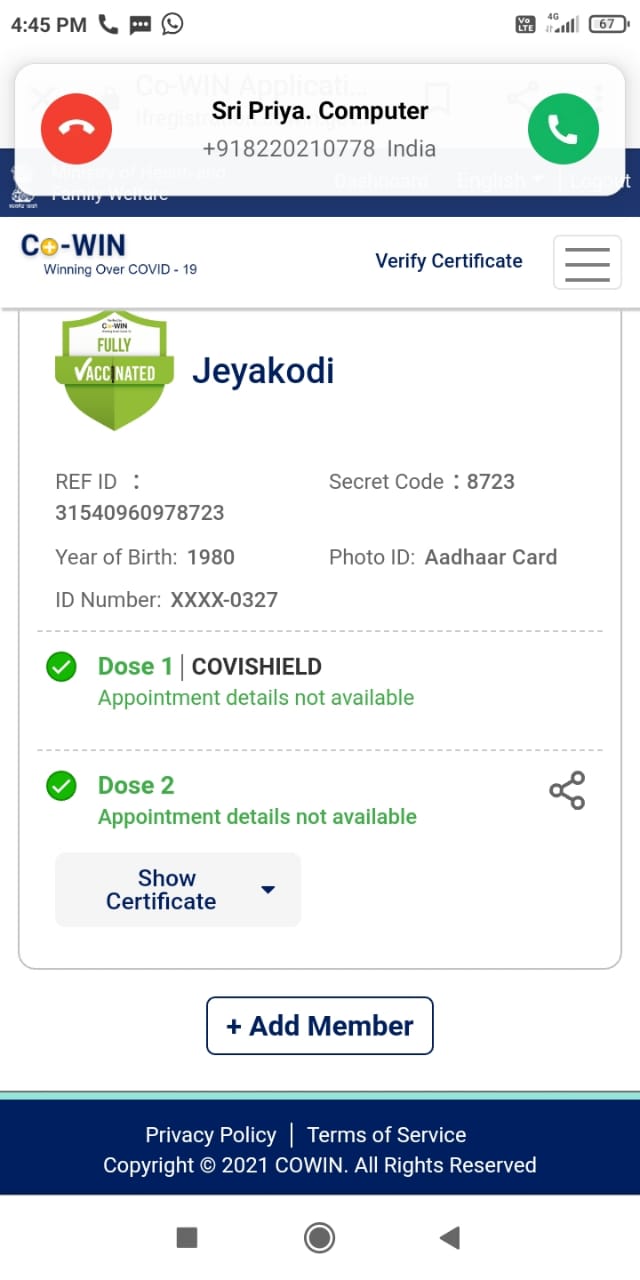Go to Dashboard in the top bar

pyautogui.click(x=381, y=181)
